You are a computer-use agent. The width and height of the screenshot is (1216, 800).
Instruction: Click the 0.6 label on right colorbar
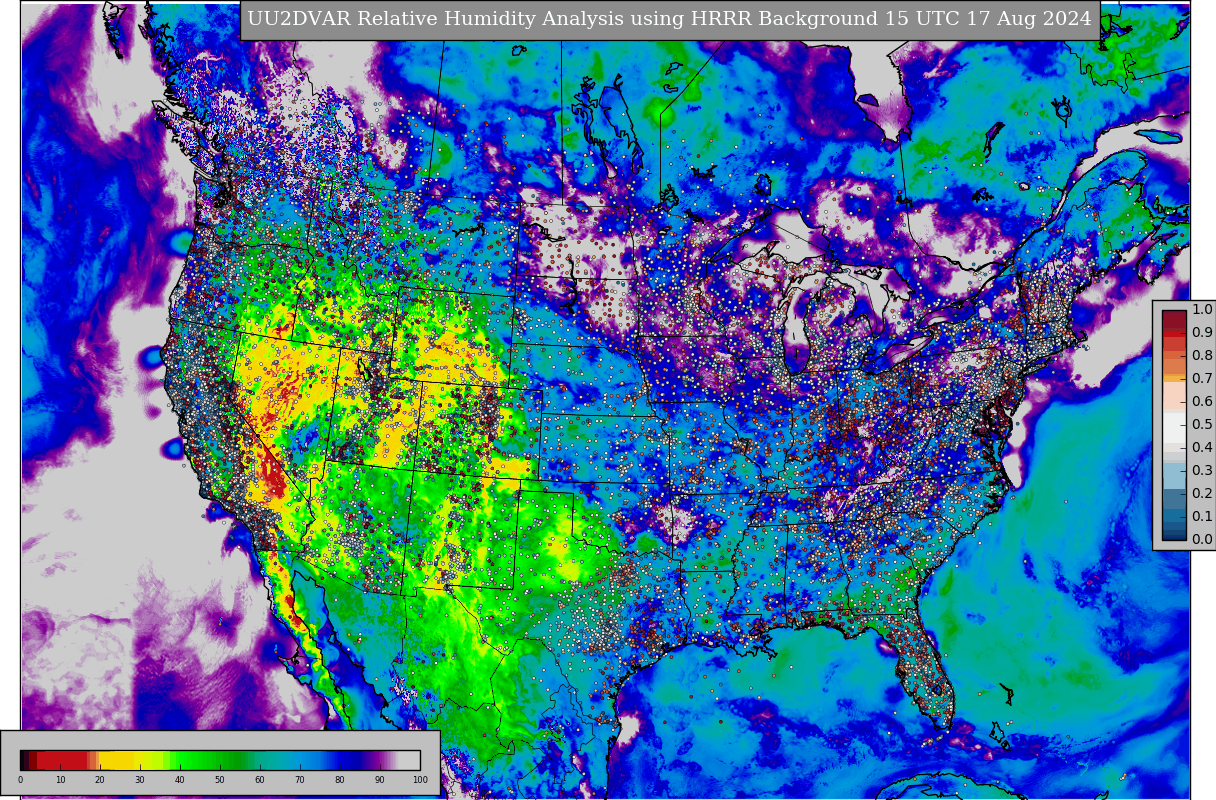click(1202, 402)
